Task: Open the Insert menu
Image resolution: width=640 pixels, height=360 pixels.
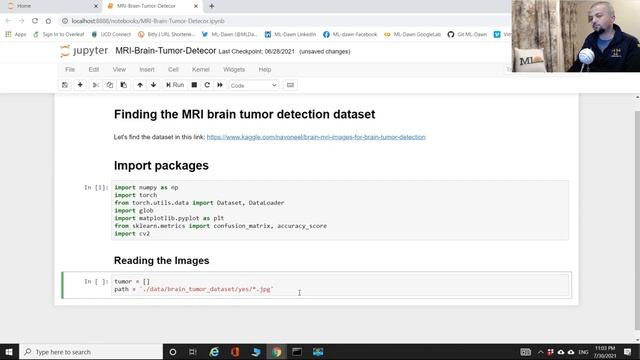Action: (x=147, y=69)
